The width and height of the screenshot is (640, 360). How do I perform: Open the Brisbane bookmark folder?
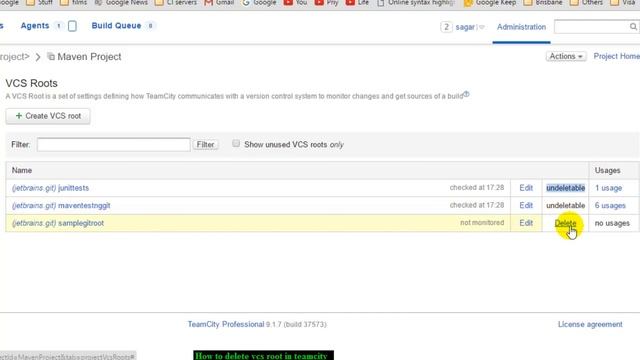click(x=543, y=2)
